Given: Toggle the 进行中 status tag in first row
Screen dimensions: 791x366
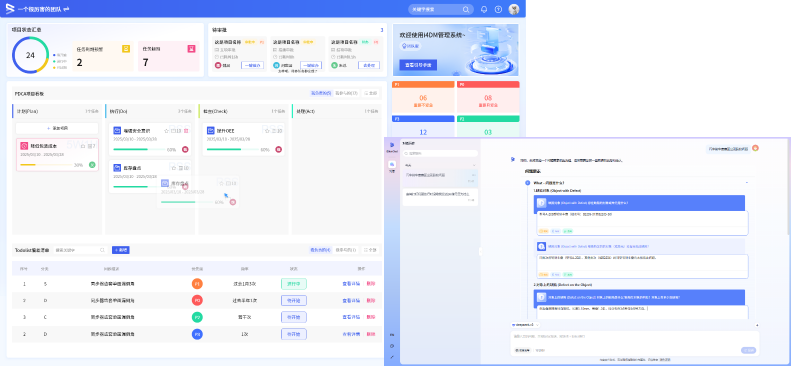Looking at the screenshot, I should click(x=294, y=284).
